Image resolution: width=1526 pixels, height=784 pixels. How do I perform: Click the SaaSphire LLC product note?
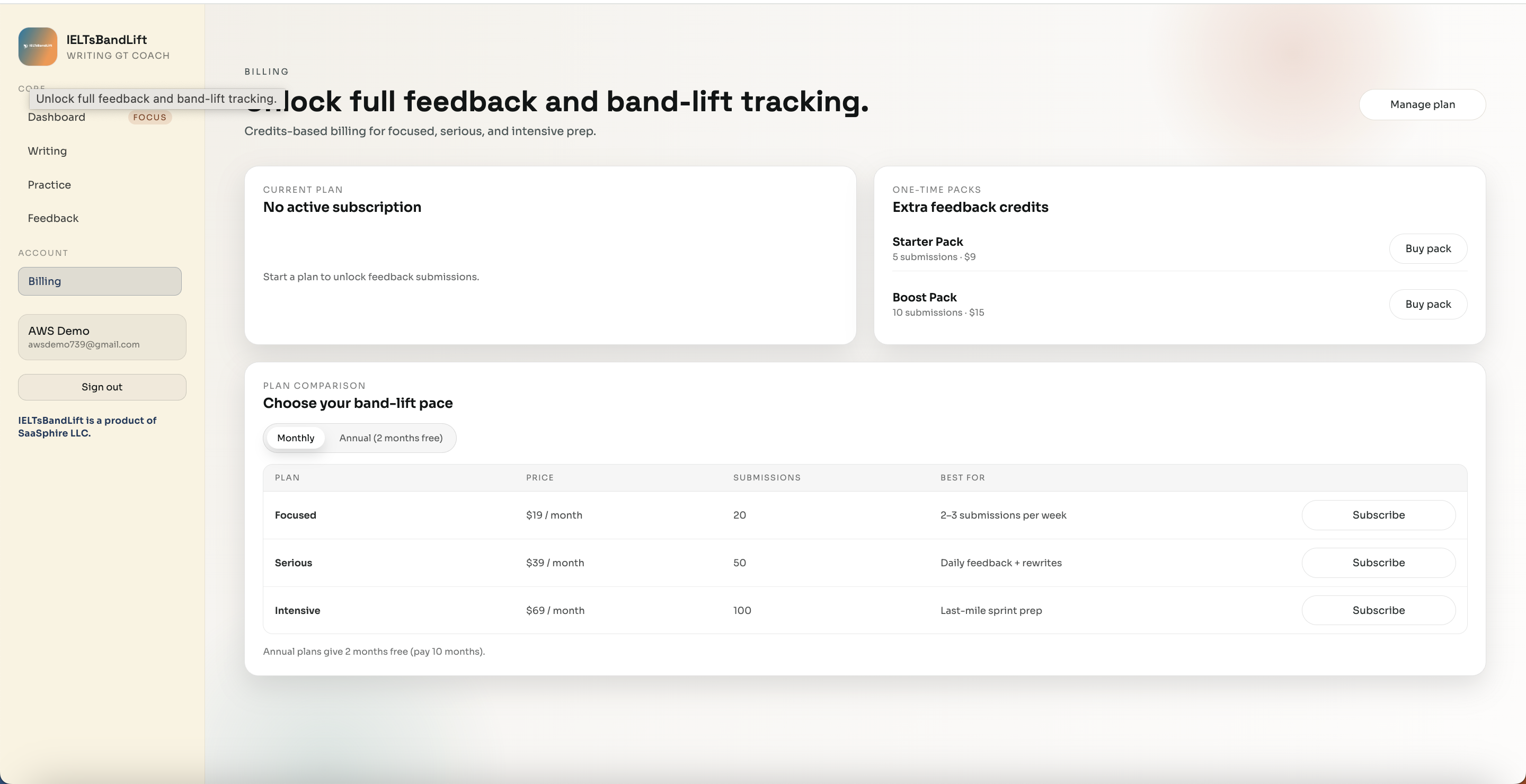coord(87,426)
